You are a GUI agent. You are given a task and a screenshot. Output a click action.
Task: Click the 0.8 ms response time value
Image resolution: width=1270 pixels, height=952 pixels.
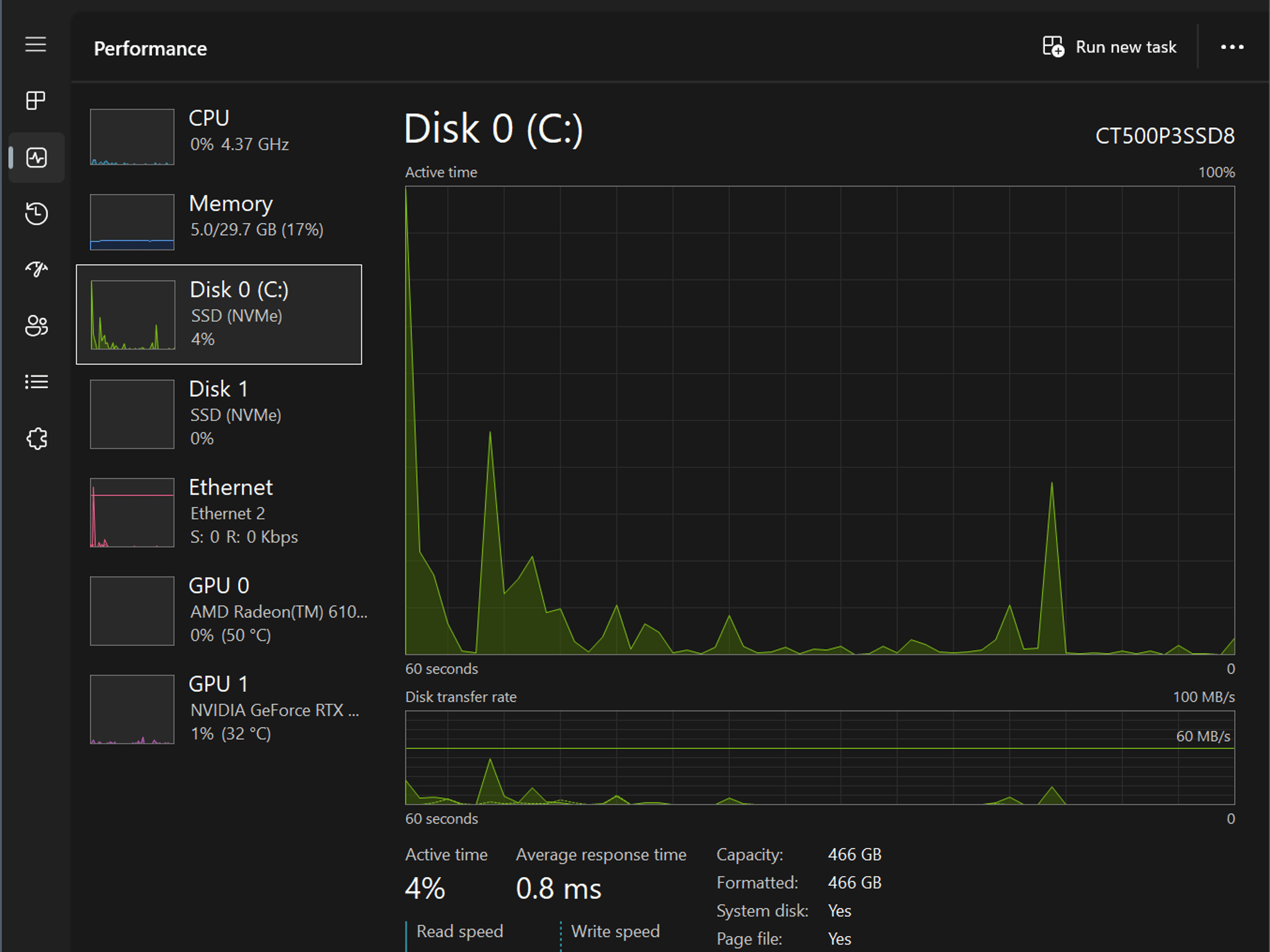coord(559,888)
